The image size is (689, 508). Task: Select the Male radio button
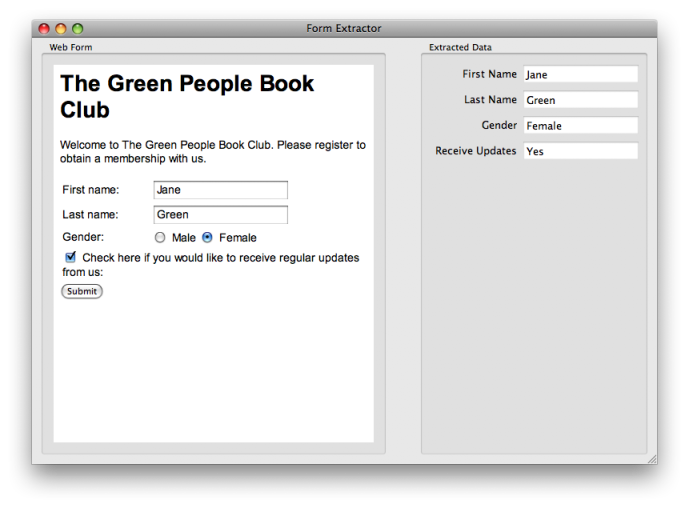[160, 238]
